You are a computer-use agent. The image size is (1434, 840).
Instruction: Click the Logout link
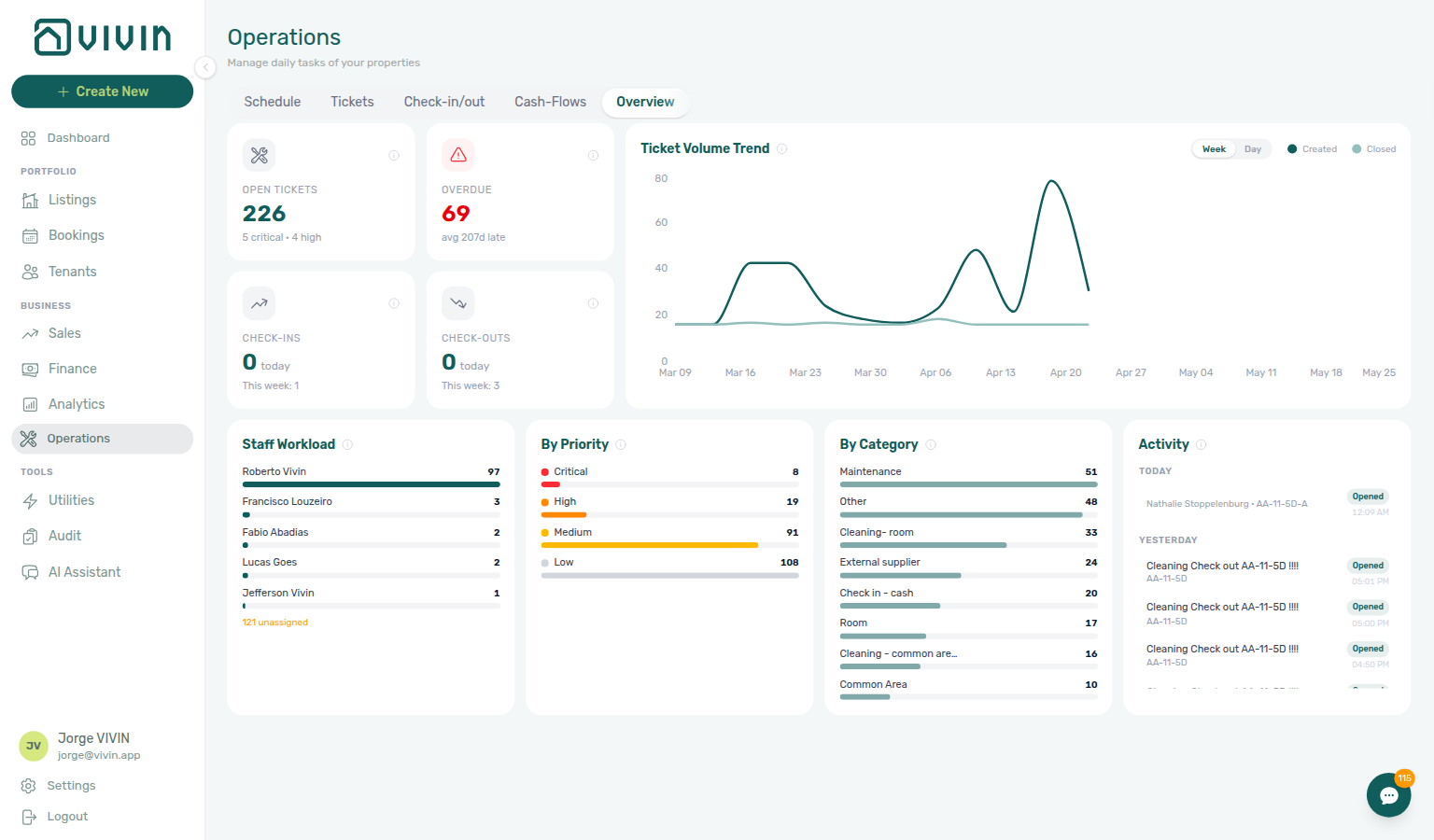67,817
